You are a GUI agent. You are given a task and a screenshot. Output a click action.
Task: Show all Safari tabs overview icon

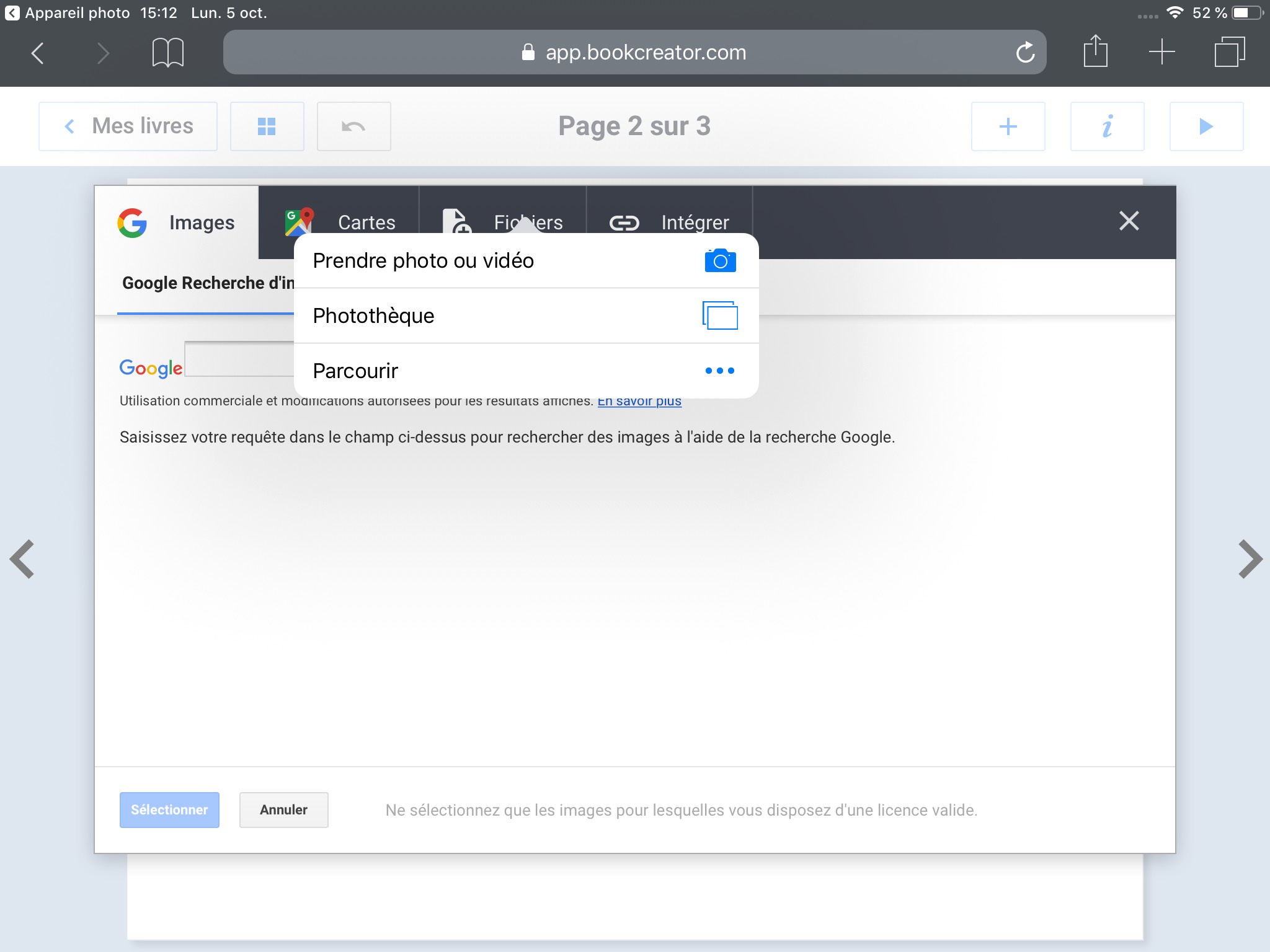coord(1229,52)
